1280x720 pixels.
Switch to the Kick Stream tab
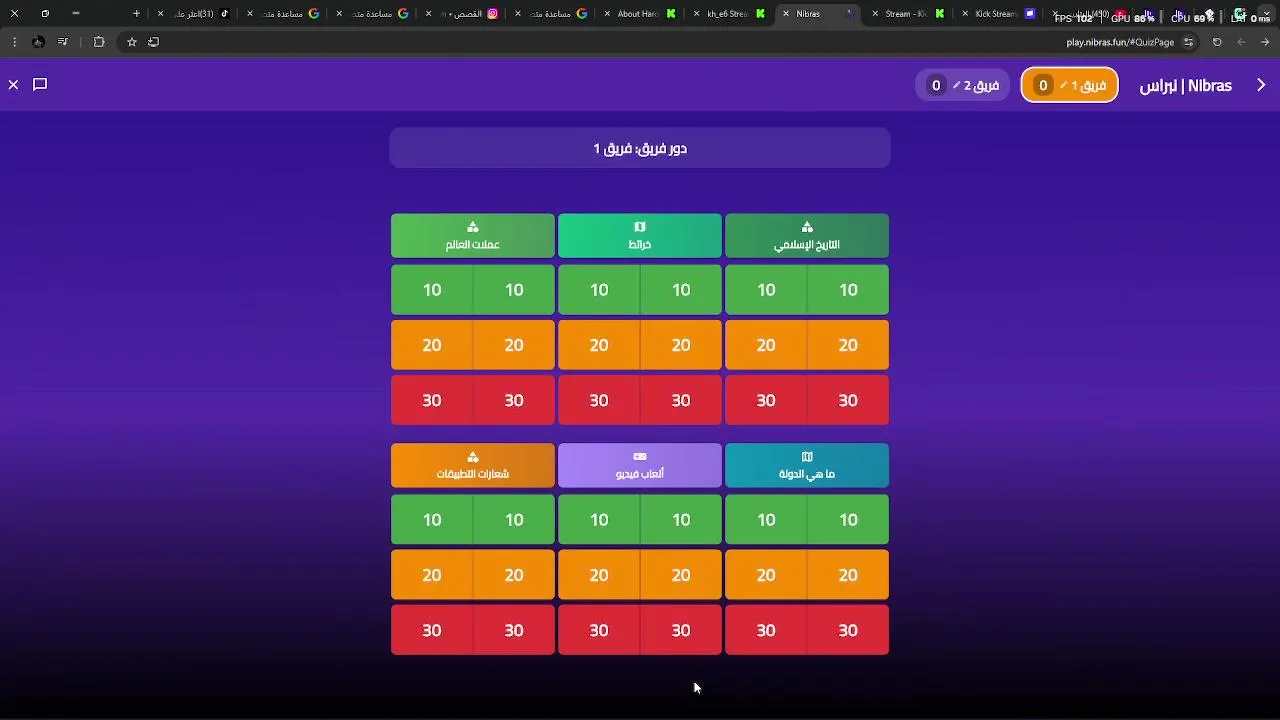[998, 14]
